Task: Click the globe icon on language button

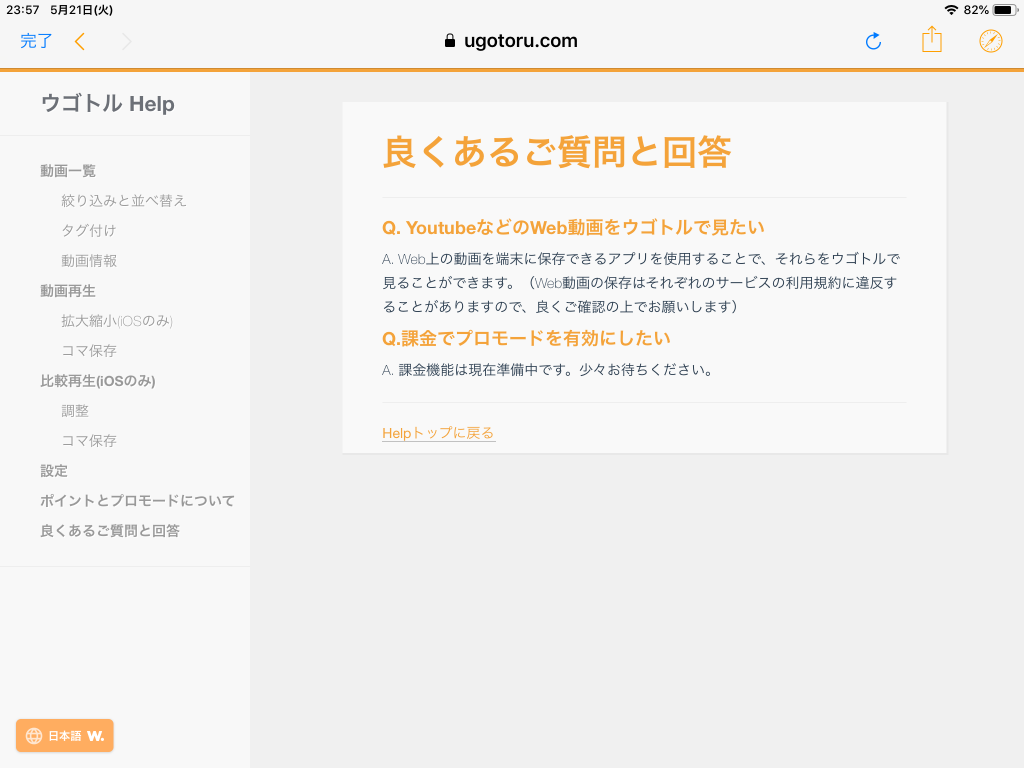Action: [x=34, y=736]
